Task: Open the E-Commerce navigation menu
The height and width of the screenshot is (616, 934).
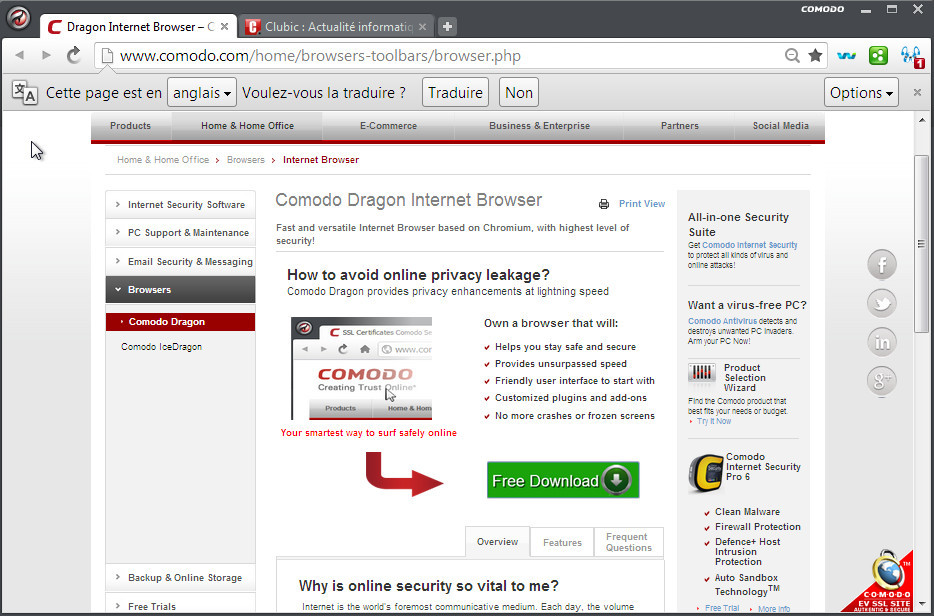Action: click(388, 126)
